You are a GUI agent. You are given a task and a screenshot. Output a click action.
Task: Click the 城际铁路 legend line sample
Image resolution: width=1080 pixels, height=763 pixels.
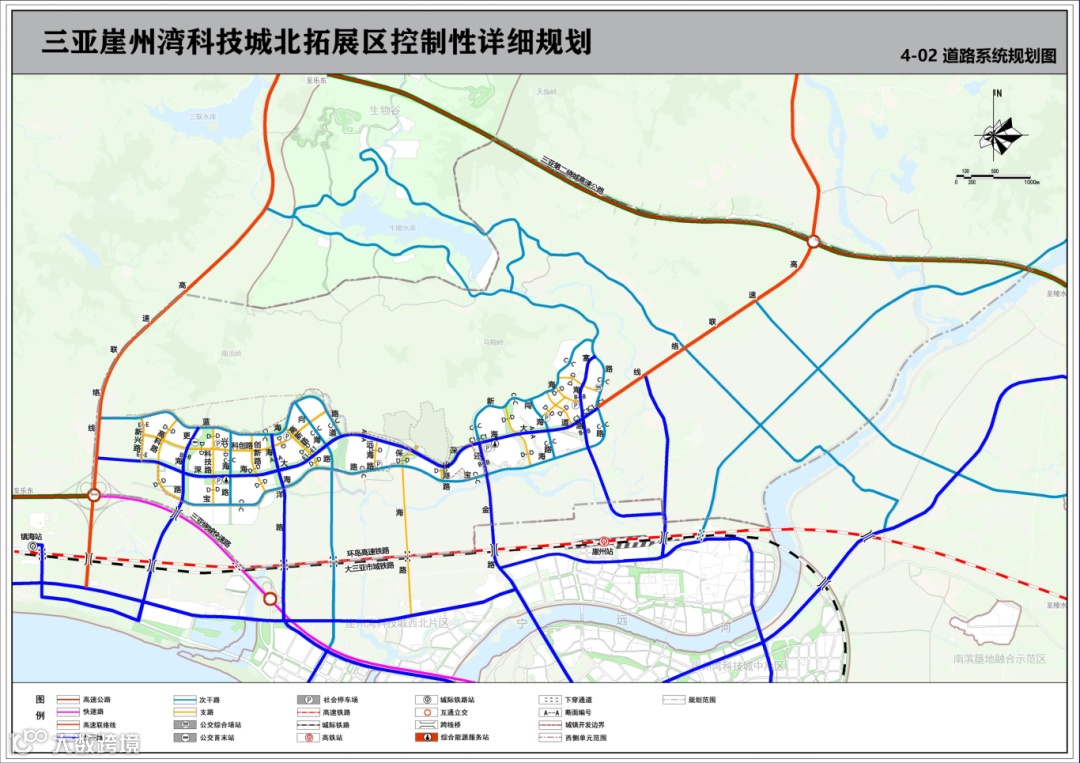coord(308,724)
